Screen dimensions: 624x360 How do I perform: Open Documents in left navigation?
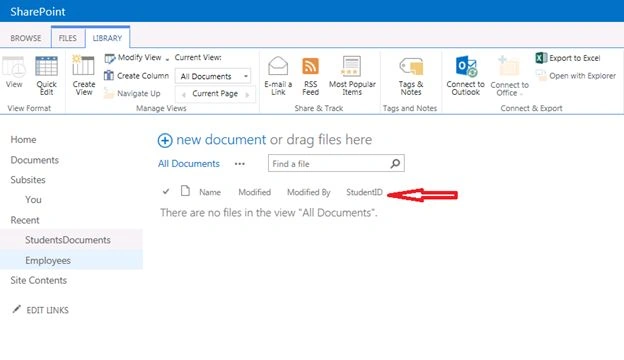point(35,160)
